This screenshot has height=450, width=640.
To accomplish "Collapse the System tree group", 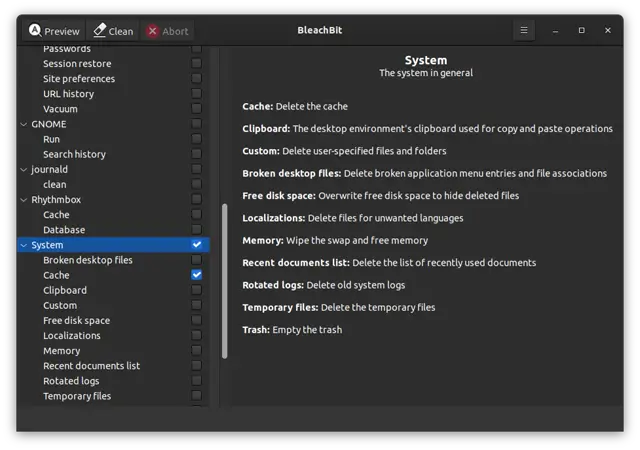I will [x=24, y=245].
